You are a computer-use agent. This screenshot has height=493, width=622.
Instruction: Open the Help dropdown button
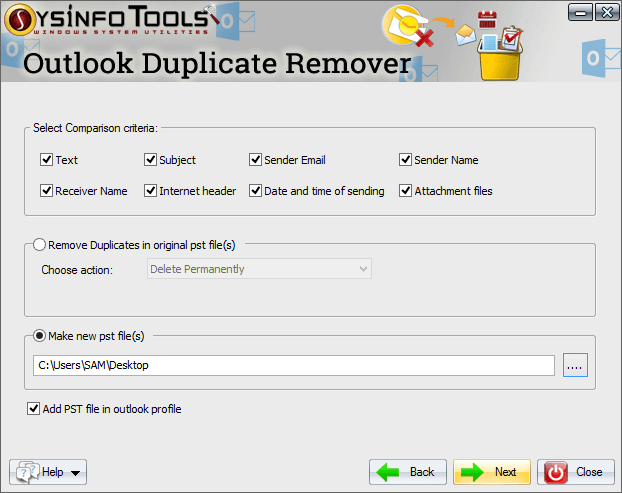[x=48, y=472]
